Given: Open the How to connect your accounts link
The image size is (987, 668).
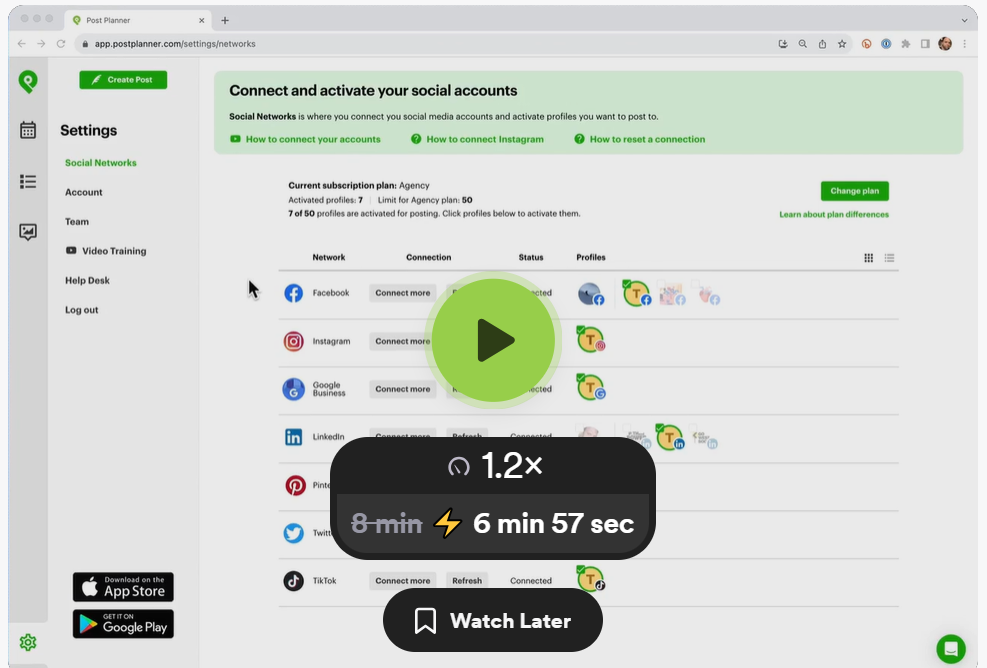Looking at the screenshot, I should (x=305, y=139).
